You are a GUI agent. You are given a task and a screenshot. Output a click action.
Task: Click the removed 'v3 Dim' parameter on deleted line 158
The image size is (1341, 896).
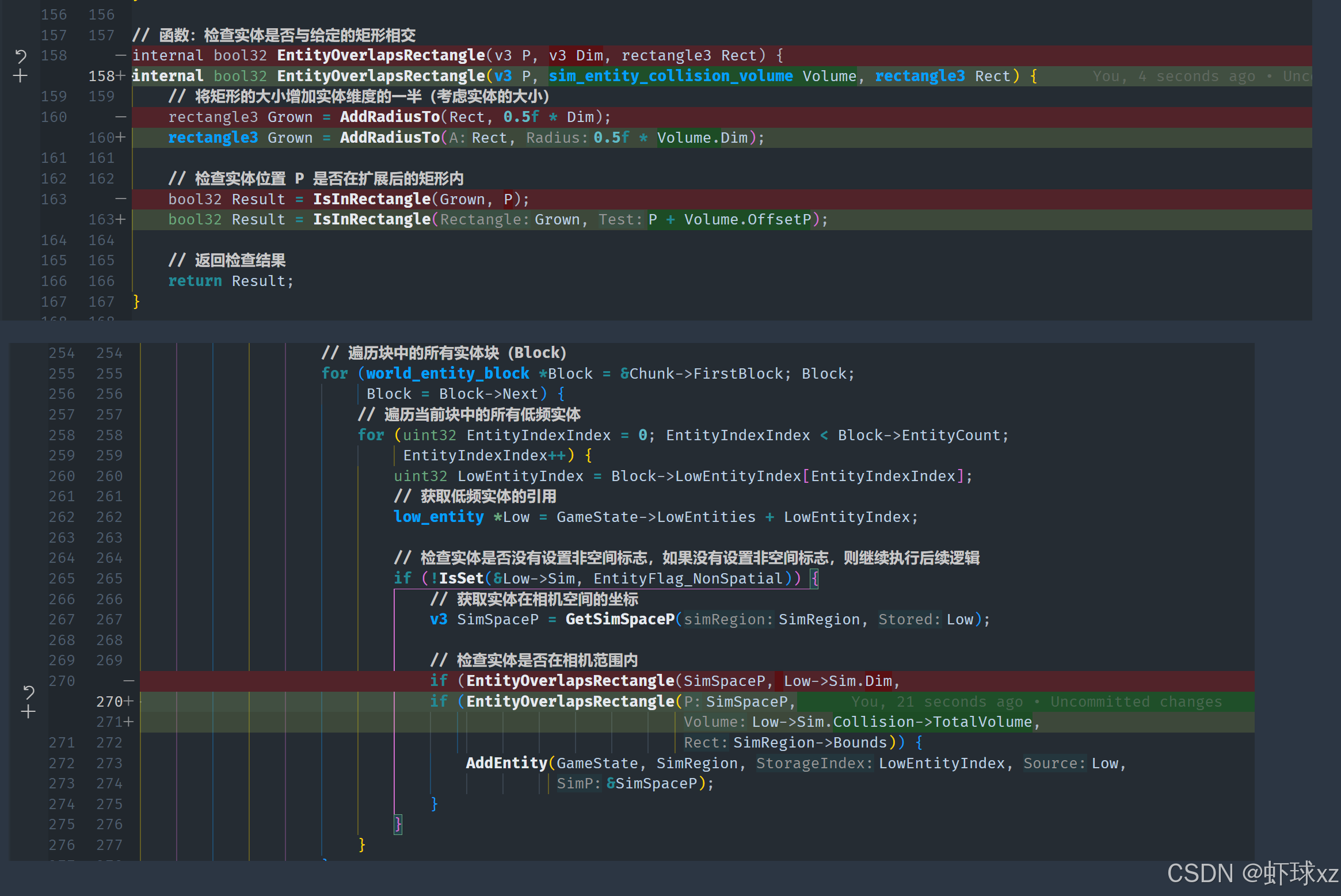click(576, 55)
